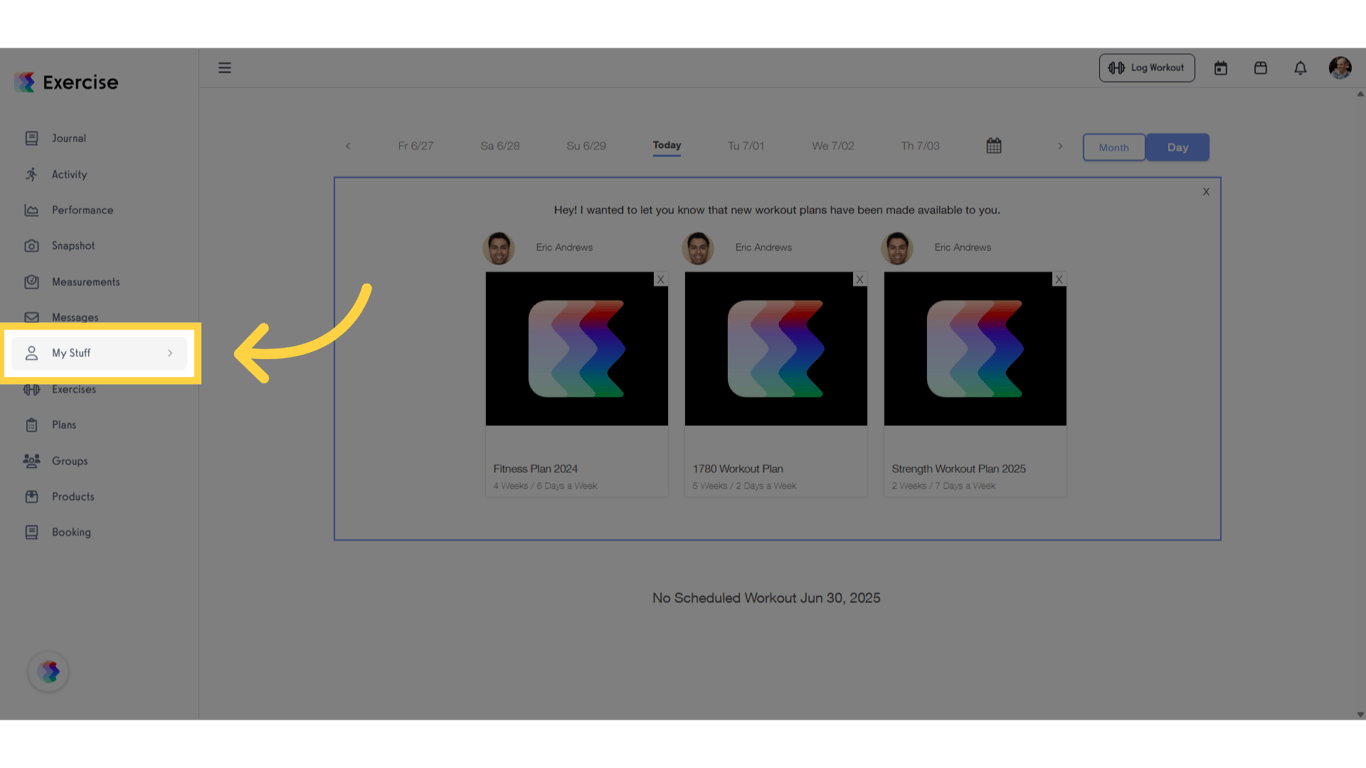1366x768 pixels.
Task: Click the floating Exercise launcher icon
Action: tap(49, 672)
